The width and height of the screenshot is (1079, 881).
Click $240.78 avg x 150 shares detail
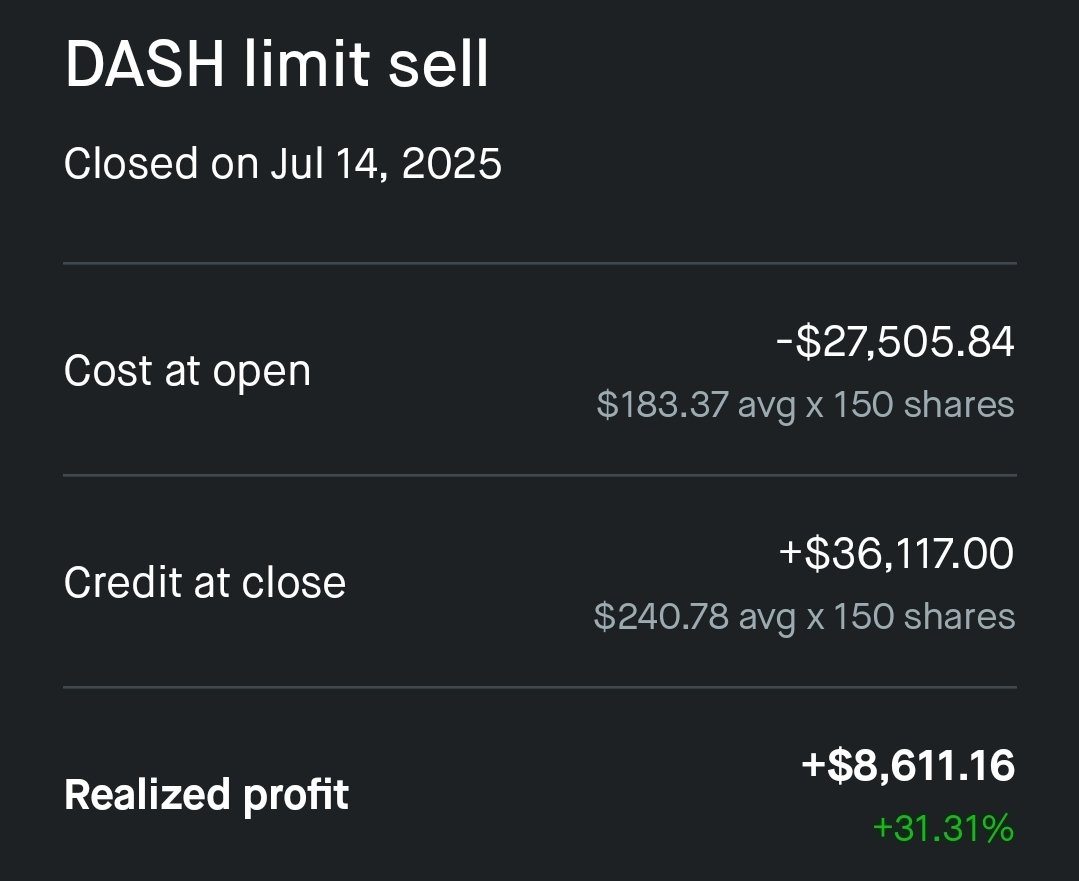tap(804, 616)
